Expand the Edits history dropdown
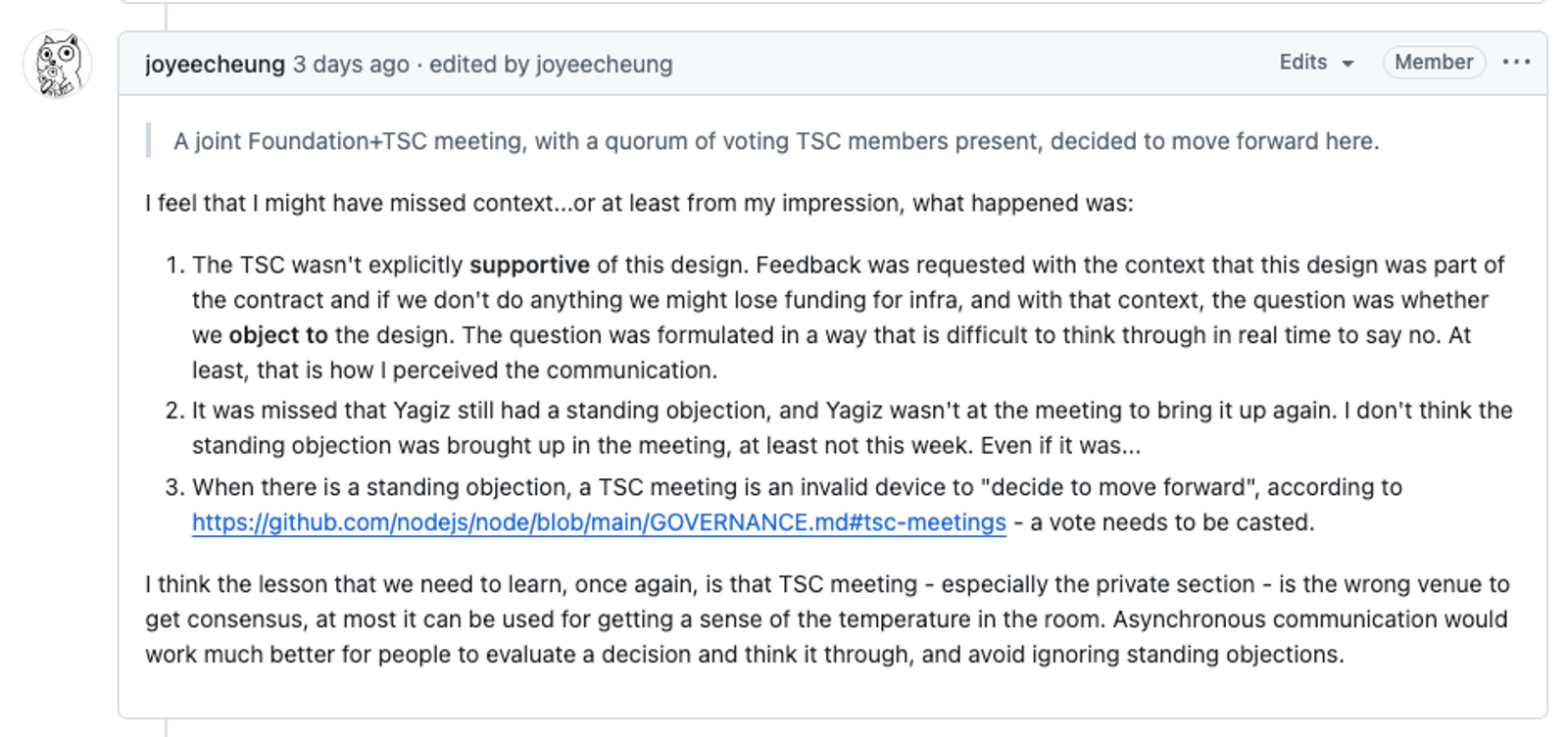 tap(1316, 62)
